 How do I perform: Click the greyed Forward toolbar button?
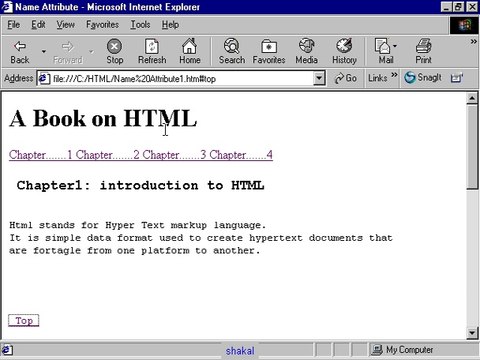coord(68,52)
